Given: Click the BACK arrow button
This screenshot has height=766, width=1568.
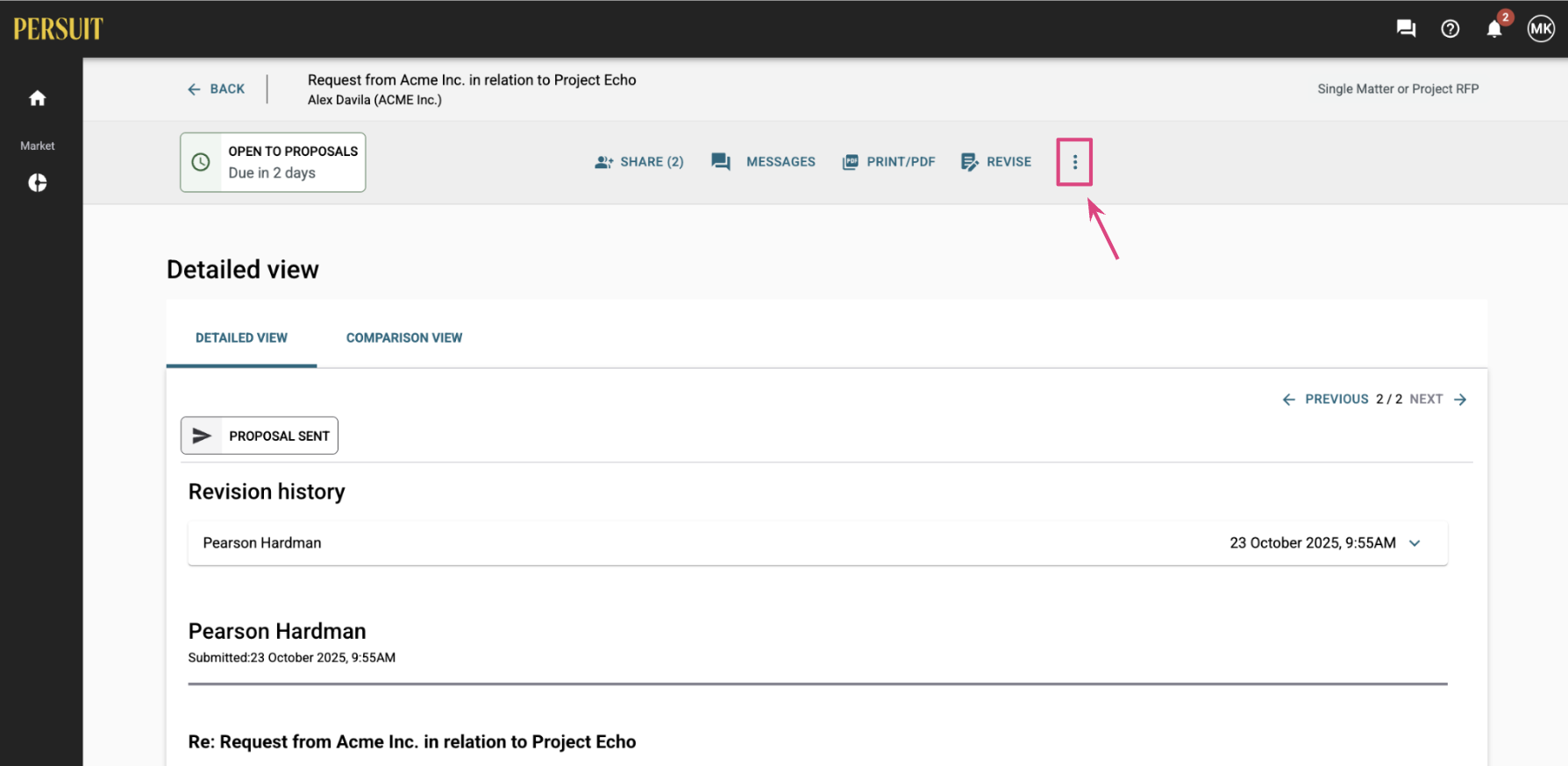Looking at the screenshot, I should [217, 89].
